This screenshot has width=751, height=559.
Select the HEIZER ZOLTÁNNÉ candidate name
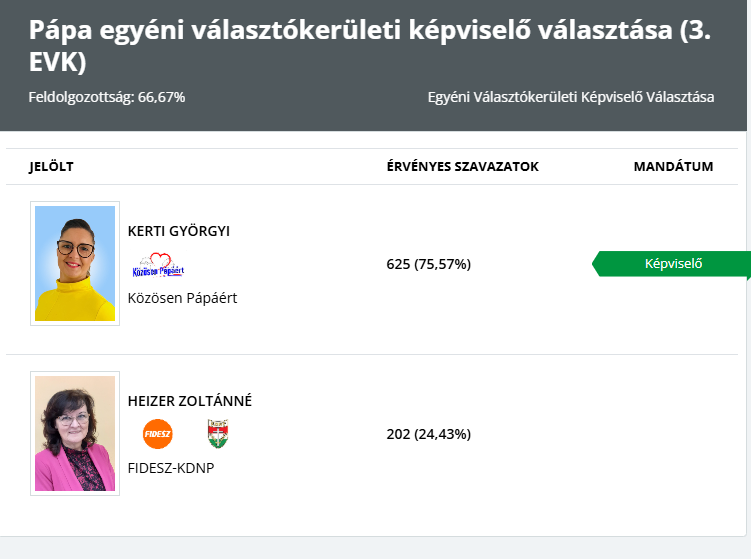(x=190, y=401)
